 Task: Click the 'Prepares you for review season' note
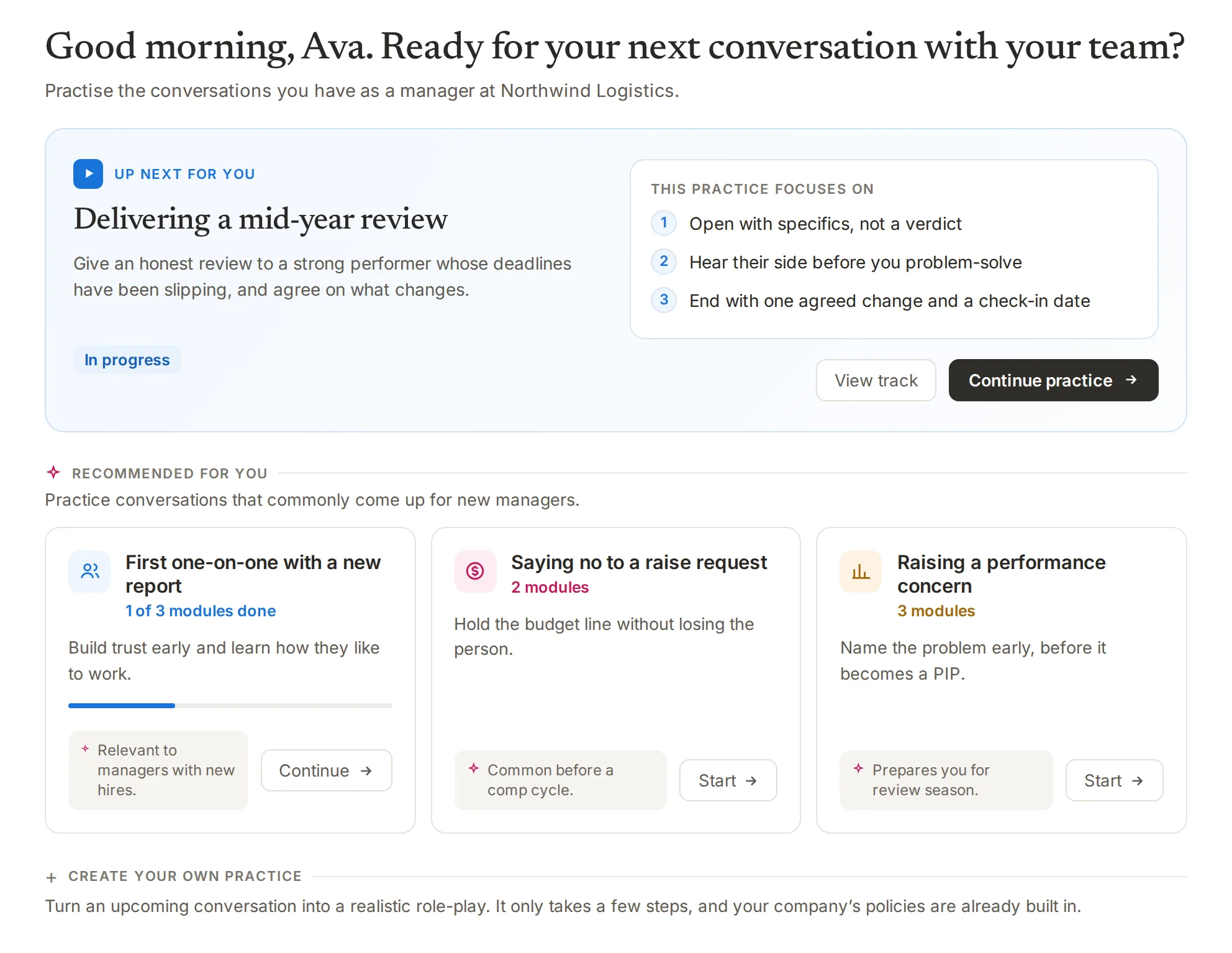coord(946,780)
